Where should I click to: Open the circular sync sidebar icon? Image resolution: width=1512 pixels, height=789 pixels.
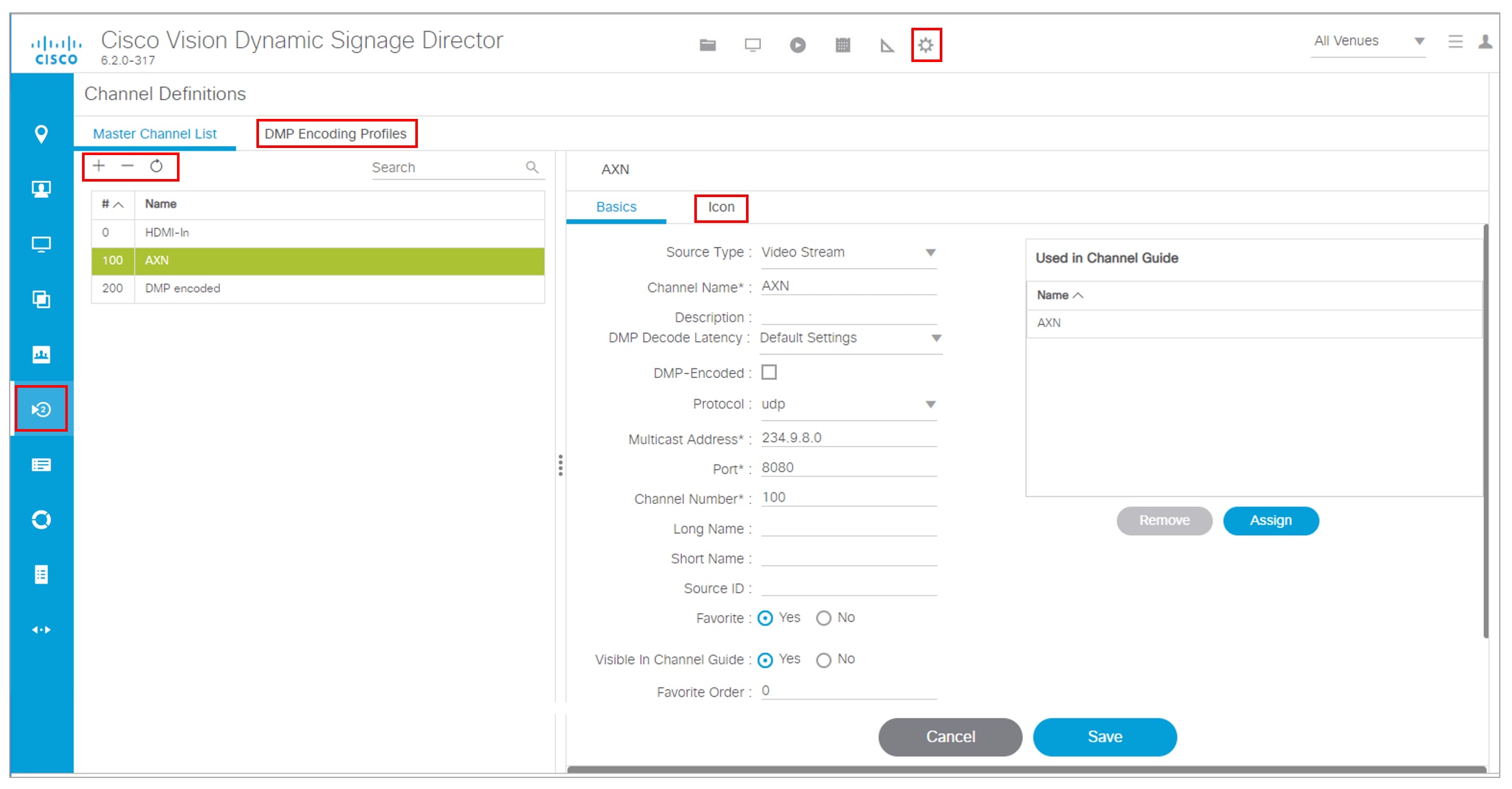41,520
